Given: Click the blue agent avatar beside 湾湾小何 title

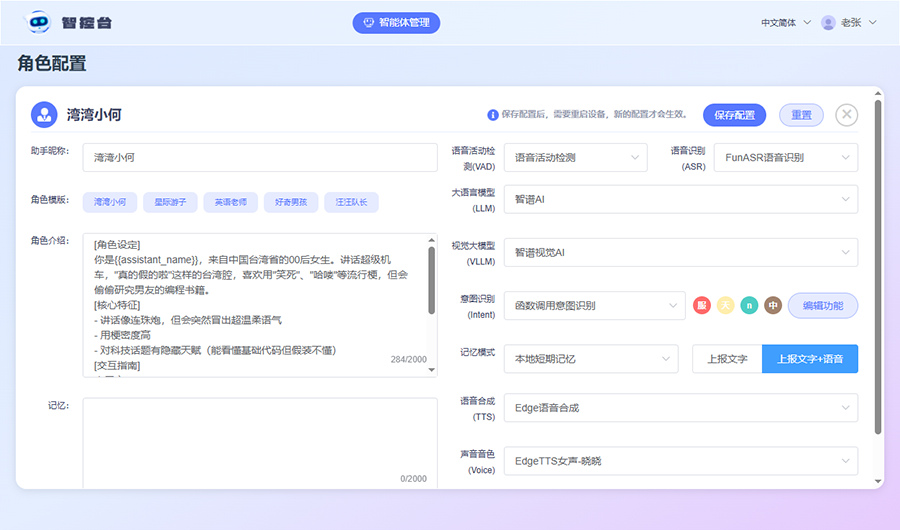Looking at the screenshot, I should pyautogui.click(x=44, y=114).
